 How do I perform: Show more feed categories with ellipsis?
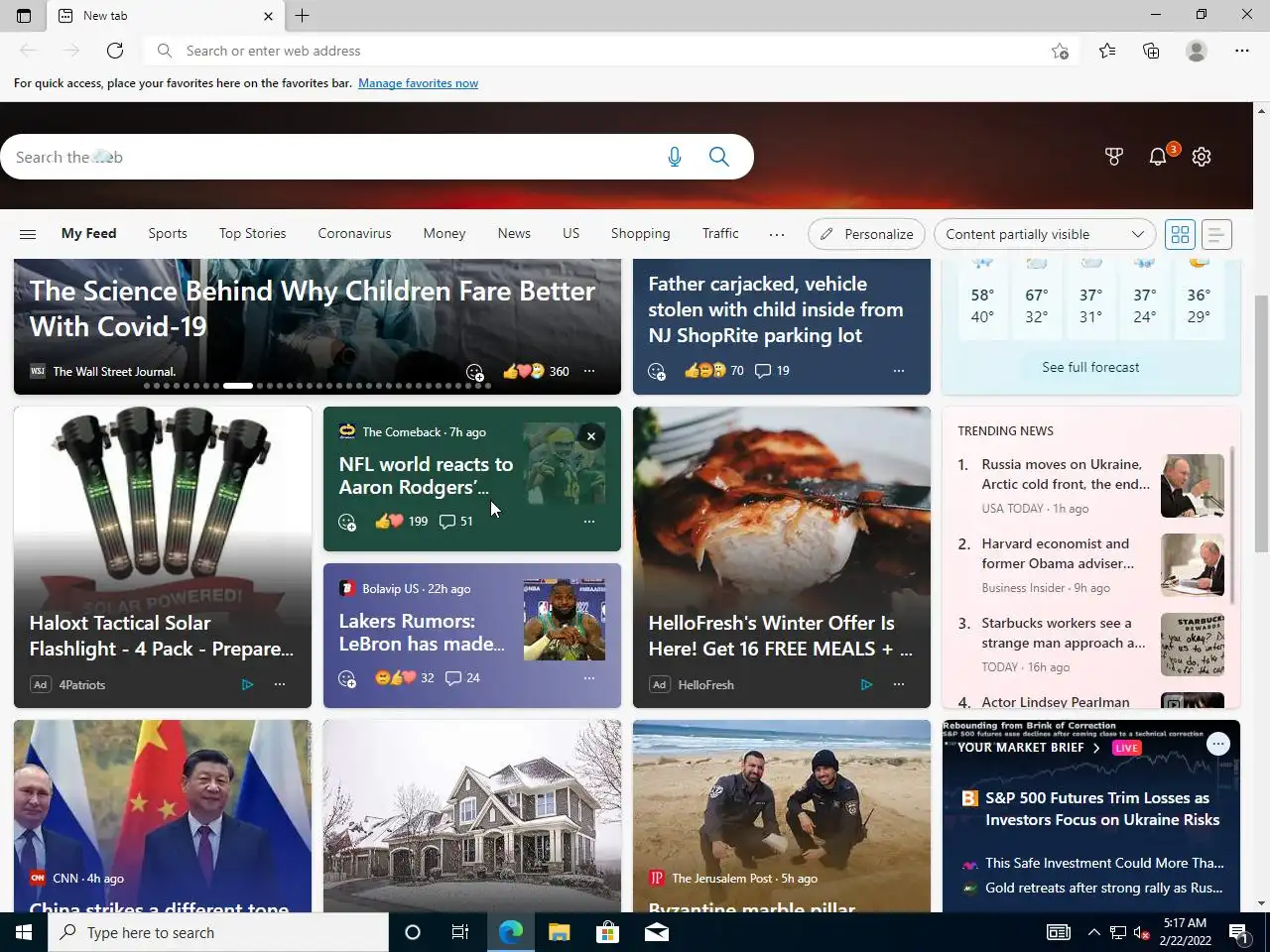pos(777,234)
